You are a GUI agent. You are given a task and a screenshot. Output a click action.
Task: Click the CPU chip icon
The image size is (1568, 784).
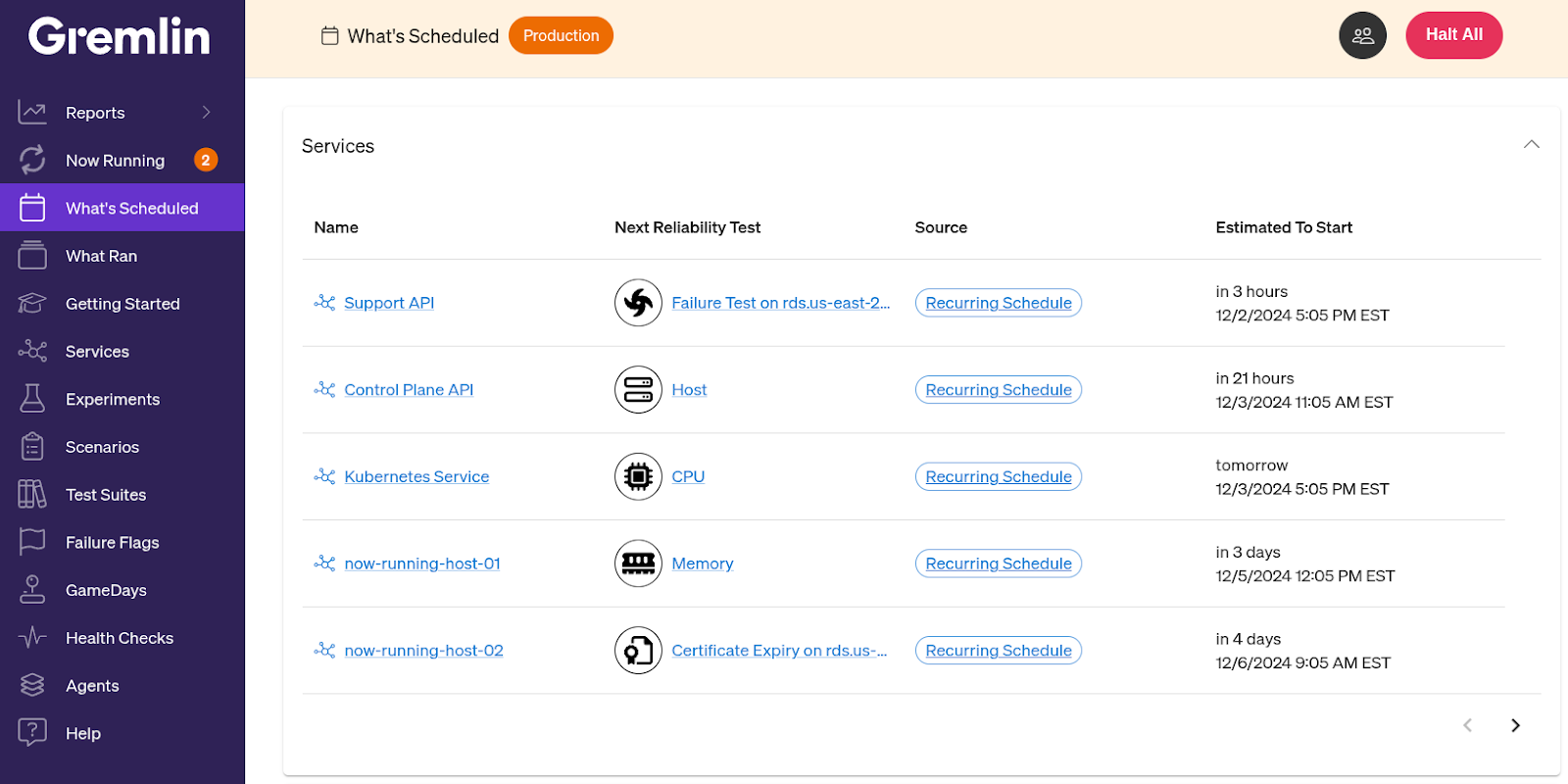pos(638,476)
